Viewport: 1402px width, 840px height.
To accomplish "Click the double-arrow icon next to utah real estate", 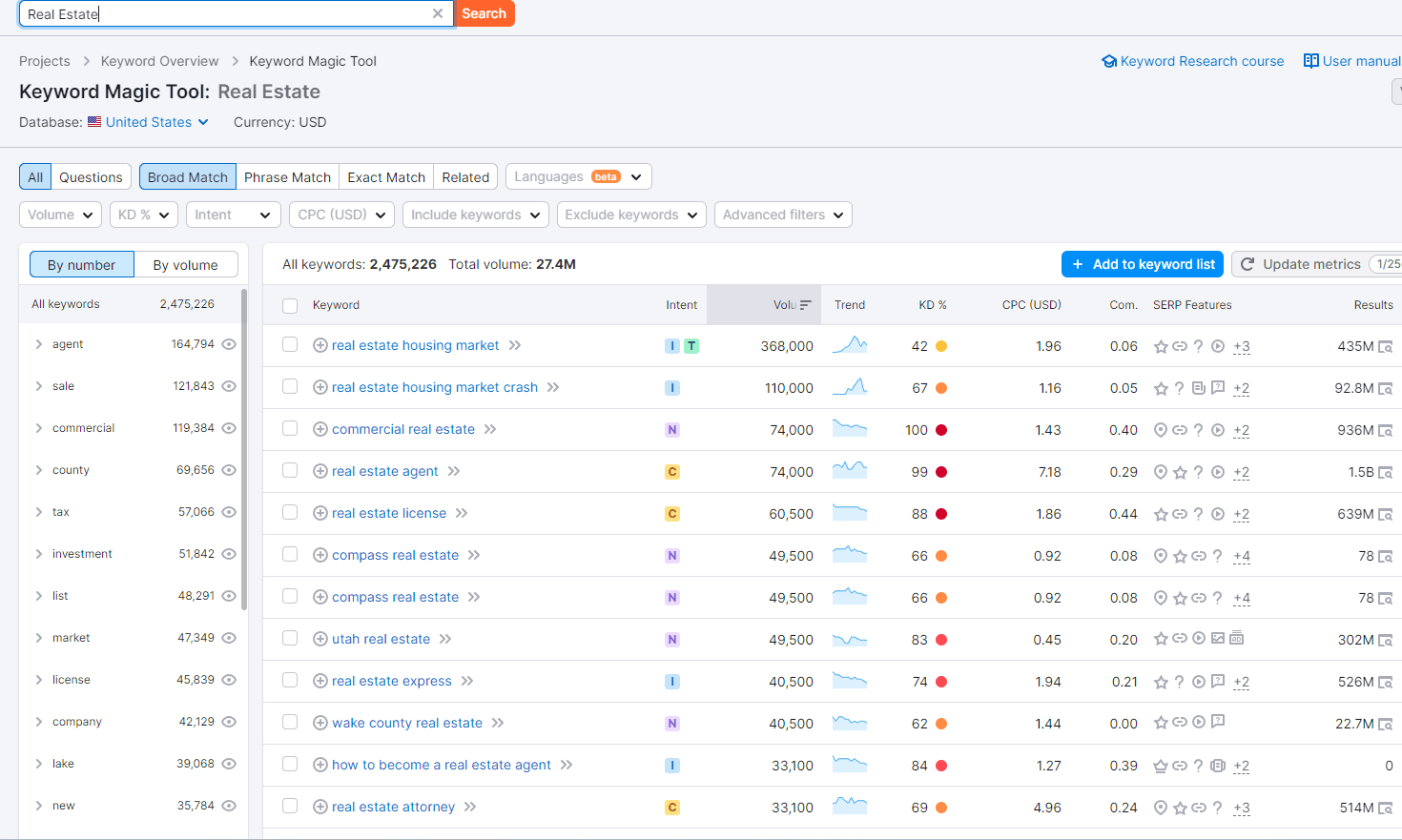I will 445,639.
